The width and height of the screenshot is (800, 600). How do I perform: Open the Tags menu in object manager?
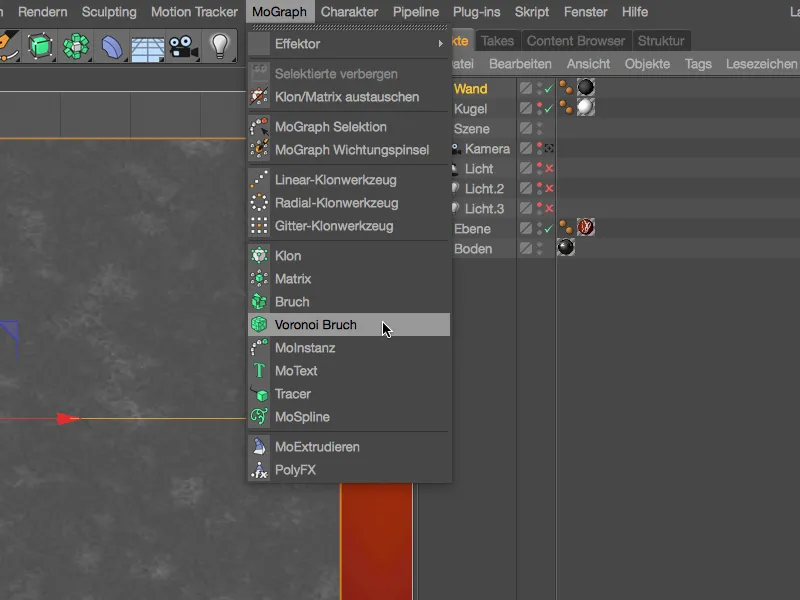click(x=698, y=64)
